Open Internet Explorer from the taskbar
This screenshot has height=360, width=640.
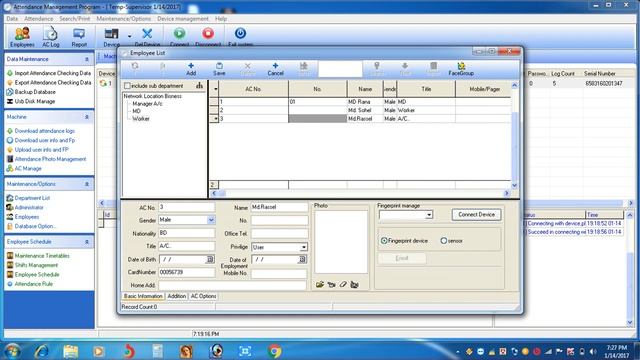point(41,351)
